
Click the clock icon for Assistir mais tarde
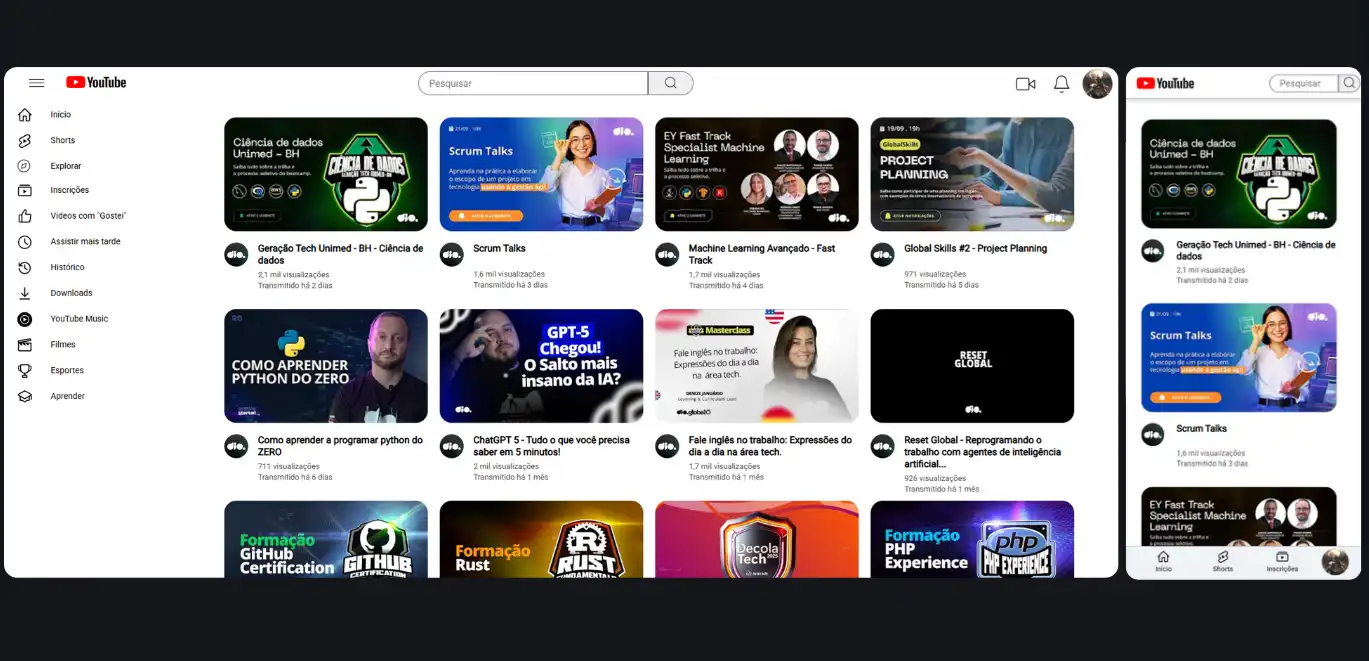(x=25, y=242)
